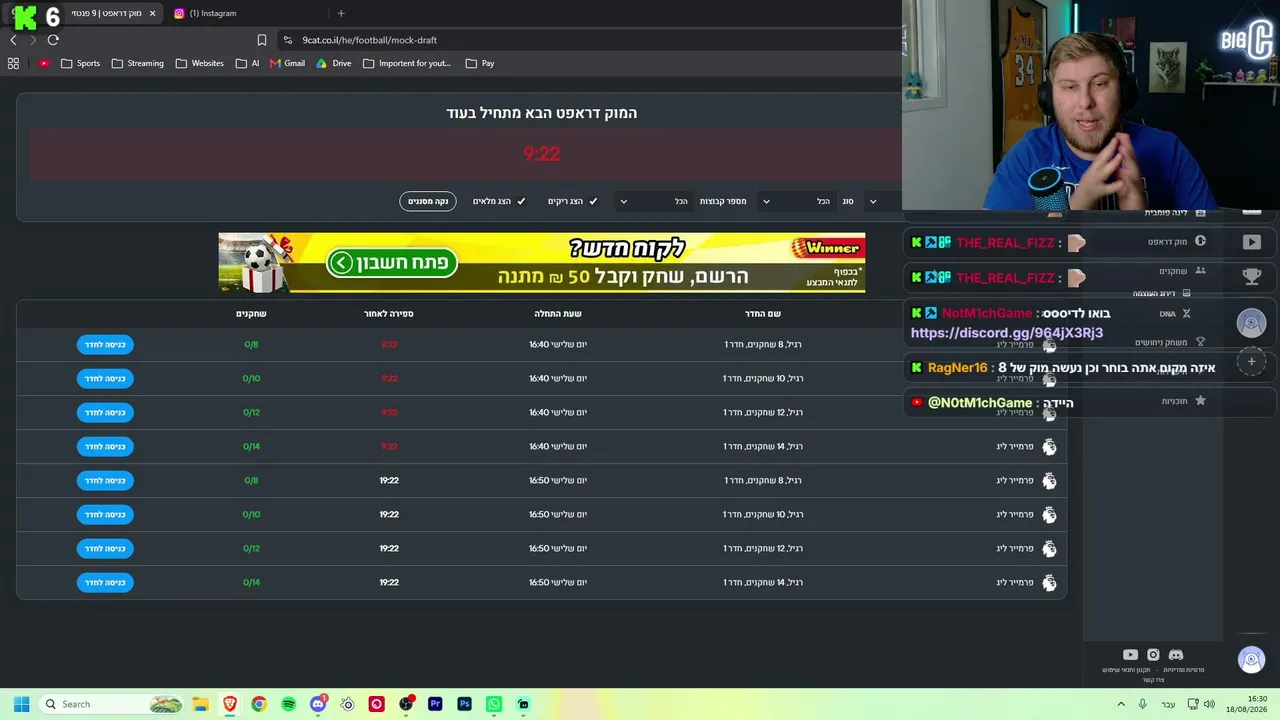
Task: Click the Instagram icon in site footer
Action: click(1153, 655)
